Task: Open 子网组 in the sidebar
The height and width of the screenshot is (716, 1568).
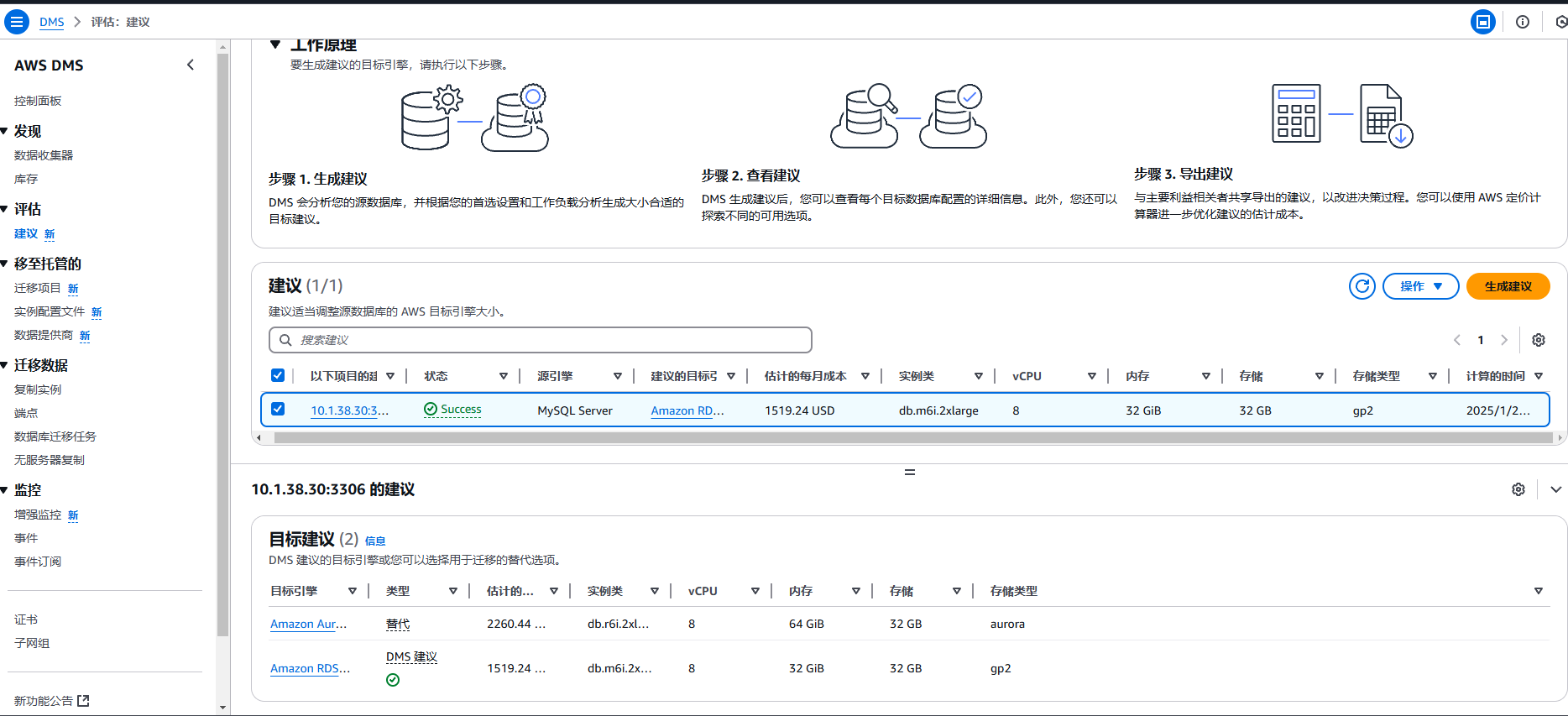Action: click(32, 643)
